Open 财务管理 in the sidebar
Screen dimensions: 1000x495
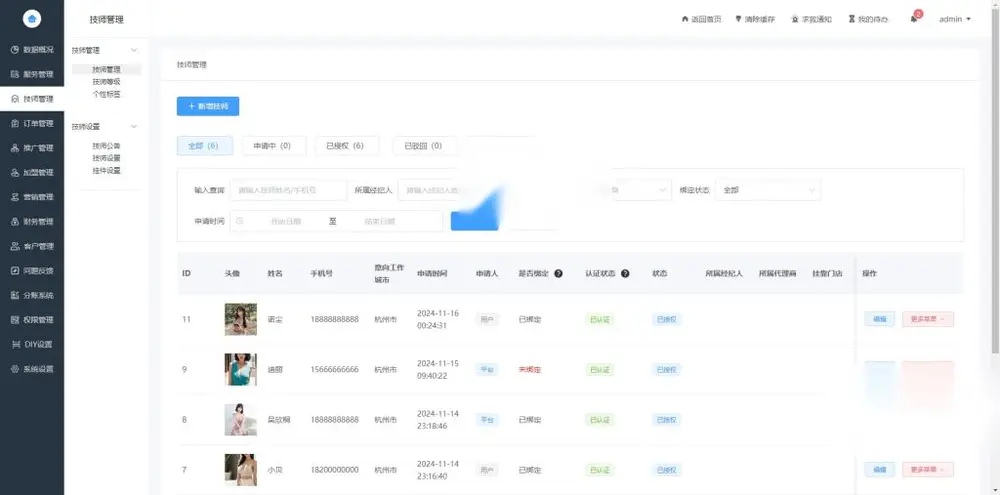click(32, 222)
